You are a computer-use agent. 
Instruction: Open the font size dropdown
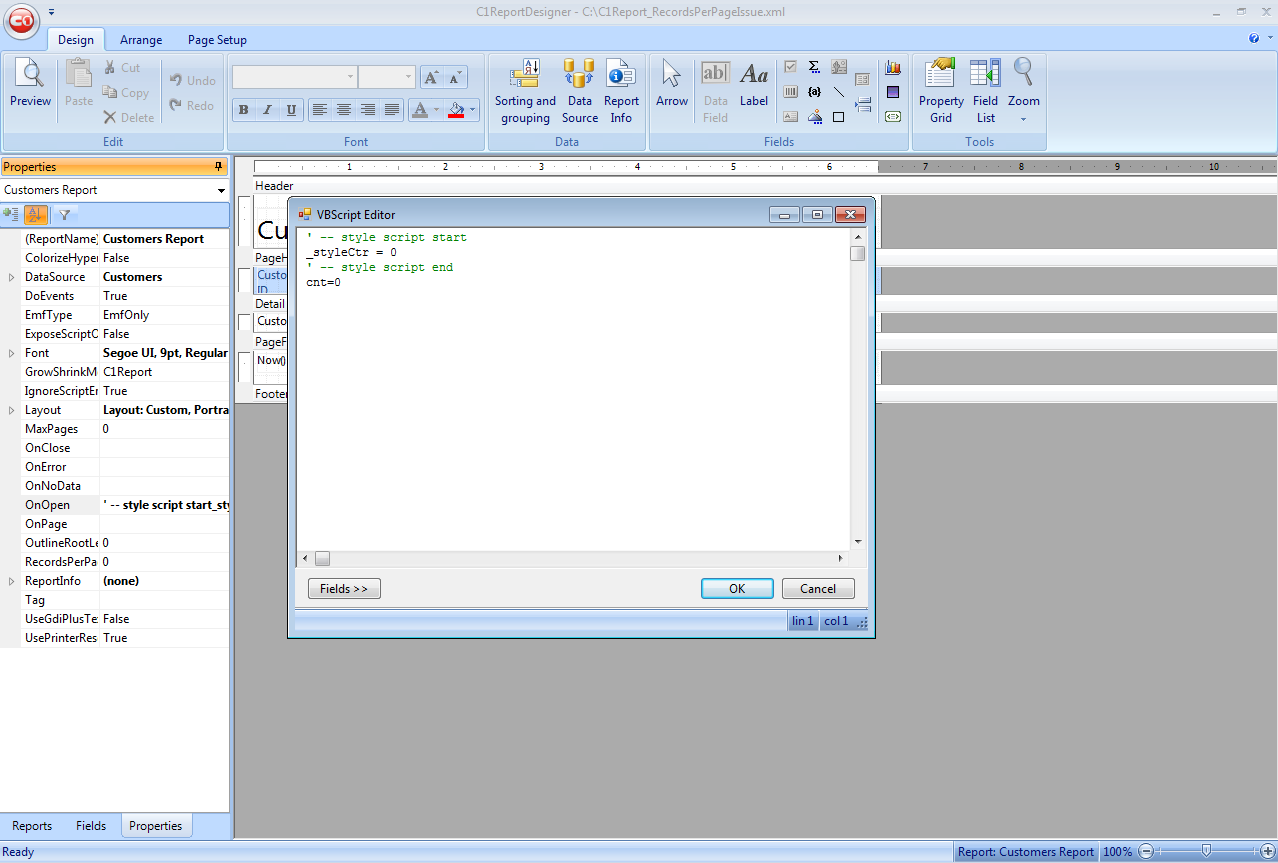coord(408,77)
